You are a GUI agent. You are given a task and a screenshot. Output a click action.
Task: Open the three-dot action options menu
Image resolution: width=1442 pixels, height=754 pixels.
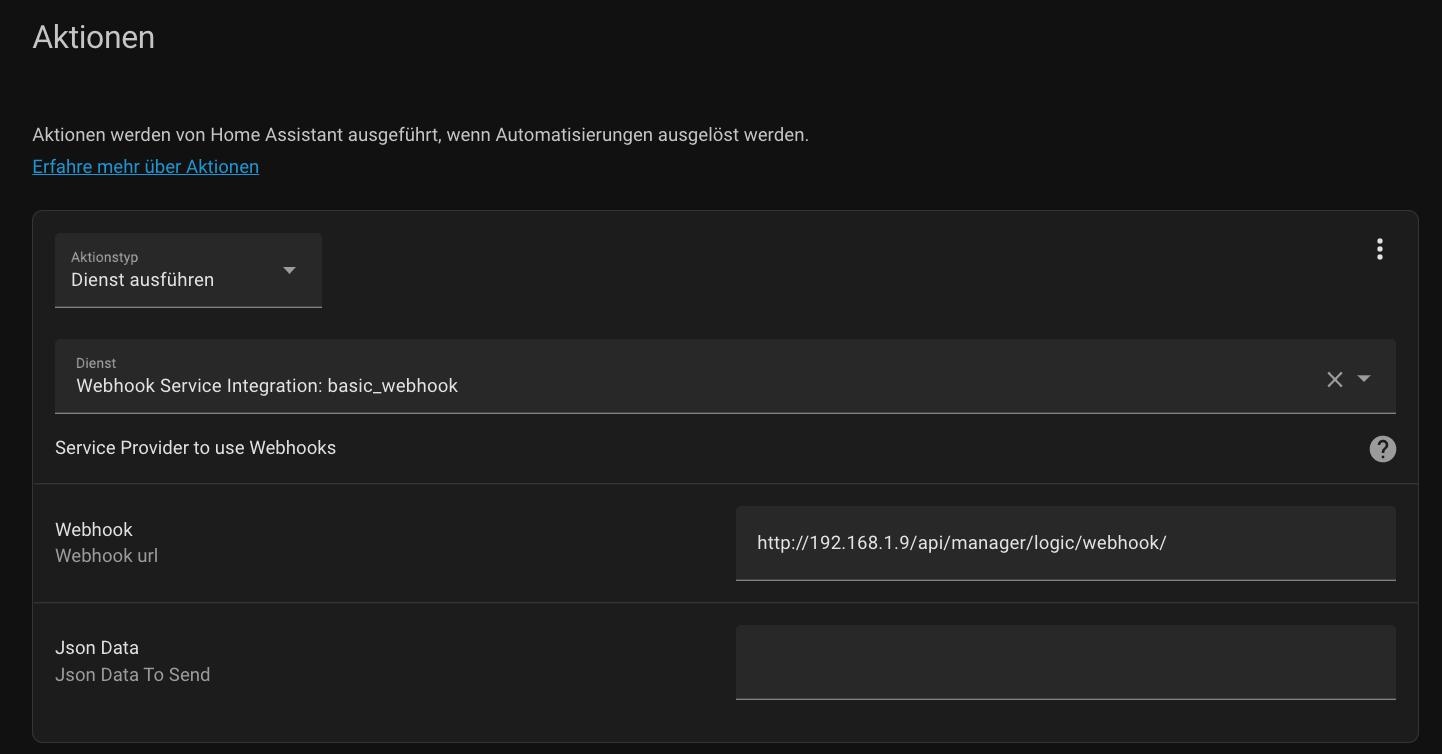pyautogui.click(x=1379, y=249)
